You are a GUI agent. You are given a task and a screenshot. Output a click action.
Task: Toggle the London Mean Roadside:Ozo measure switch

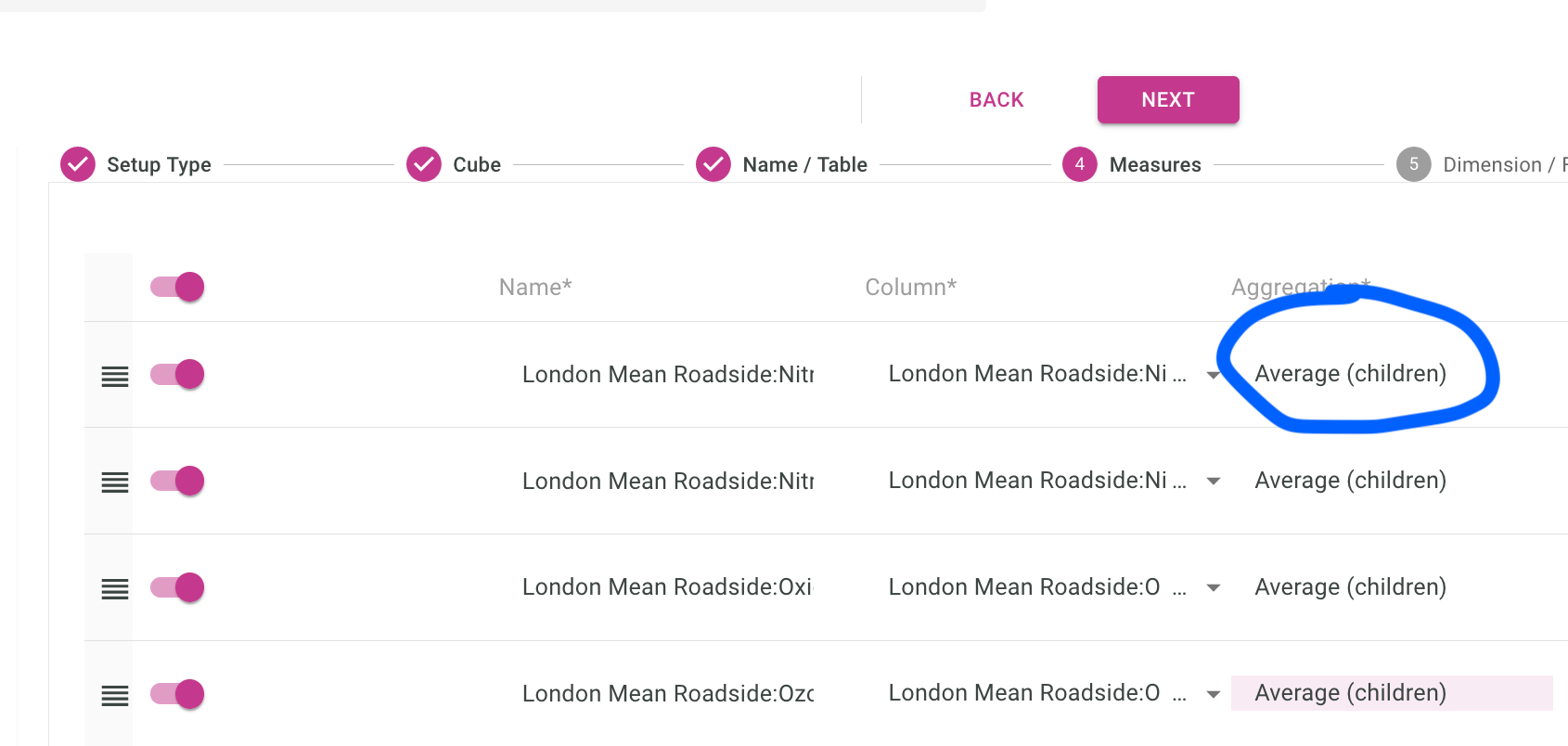click(178, 694)
